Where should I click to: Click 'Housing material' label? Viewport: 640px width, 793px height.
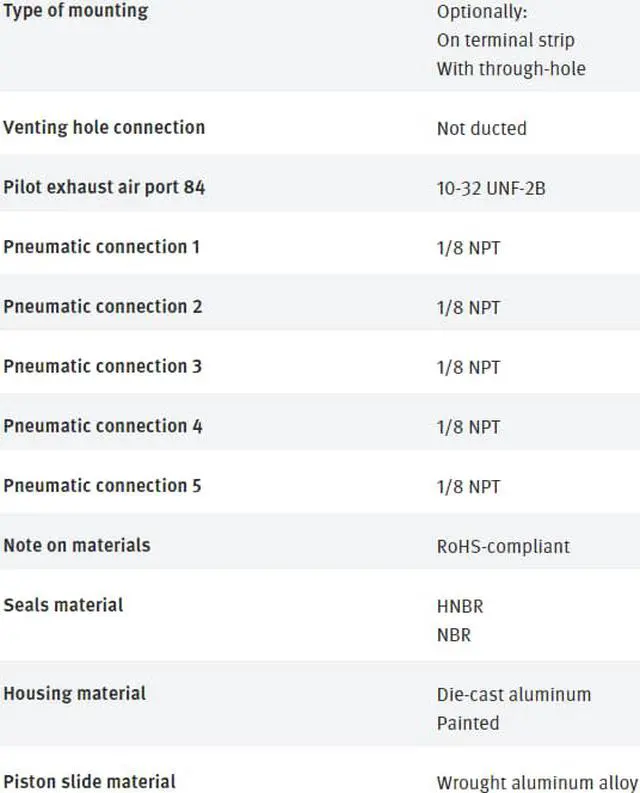pyautogui.click(x=75, y=693)
